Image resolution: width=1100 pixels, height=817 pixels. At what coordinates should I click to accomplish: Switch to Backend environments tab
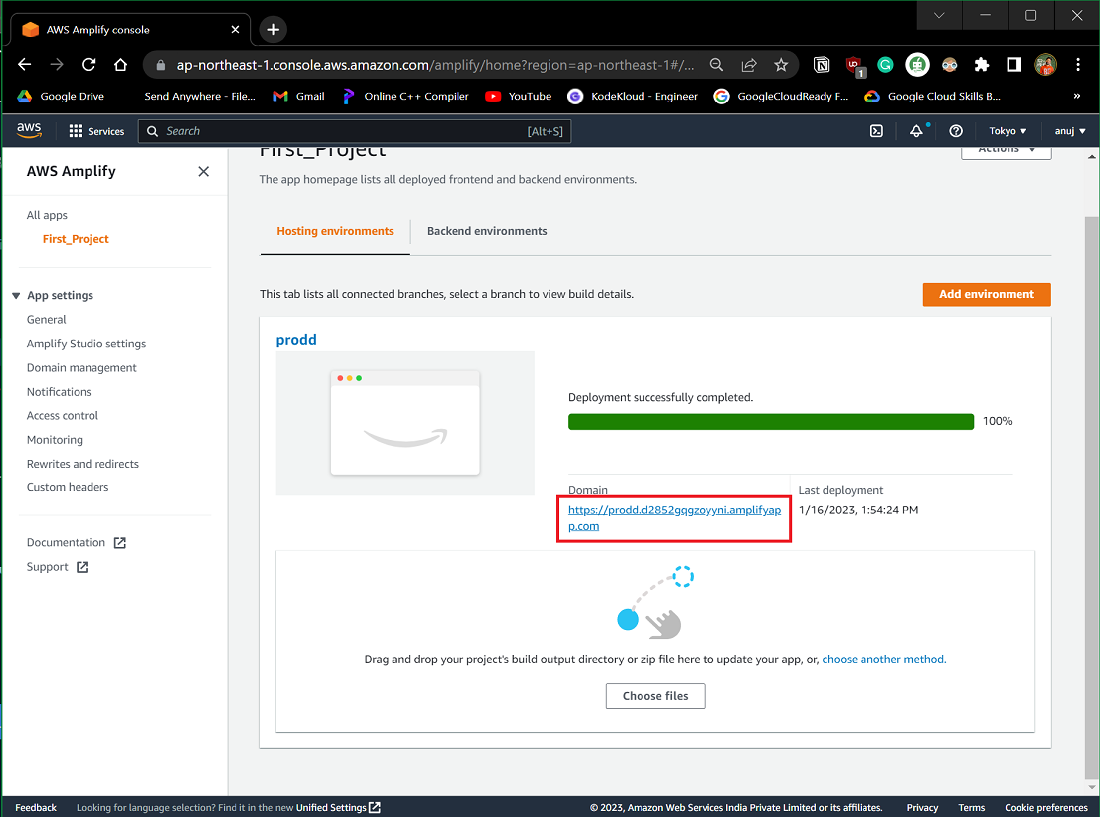point(487,231)
